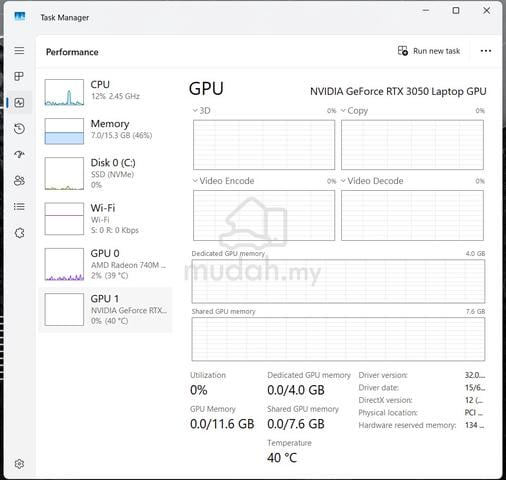506x480 pixels.
Task: Select the Performance page icon
Action: 19,102
